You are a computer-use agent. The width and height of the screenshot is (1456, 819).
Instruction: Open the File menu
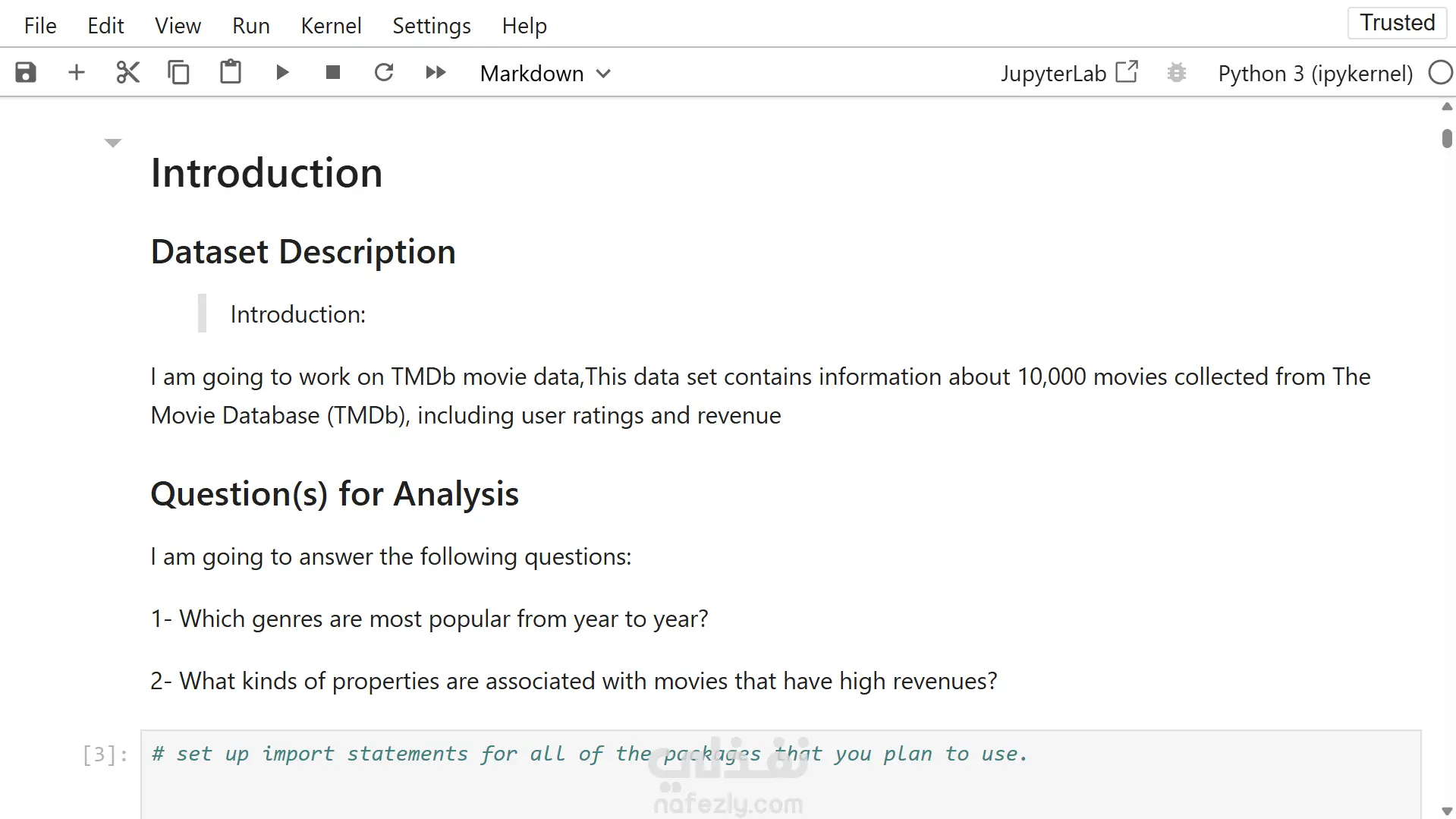click(x=40, y=26)
